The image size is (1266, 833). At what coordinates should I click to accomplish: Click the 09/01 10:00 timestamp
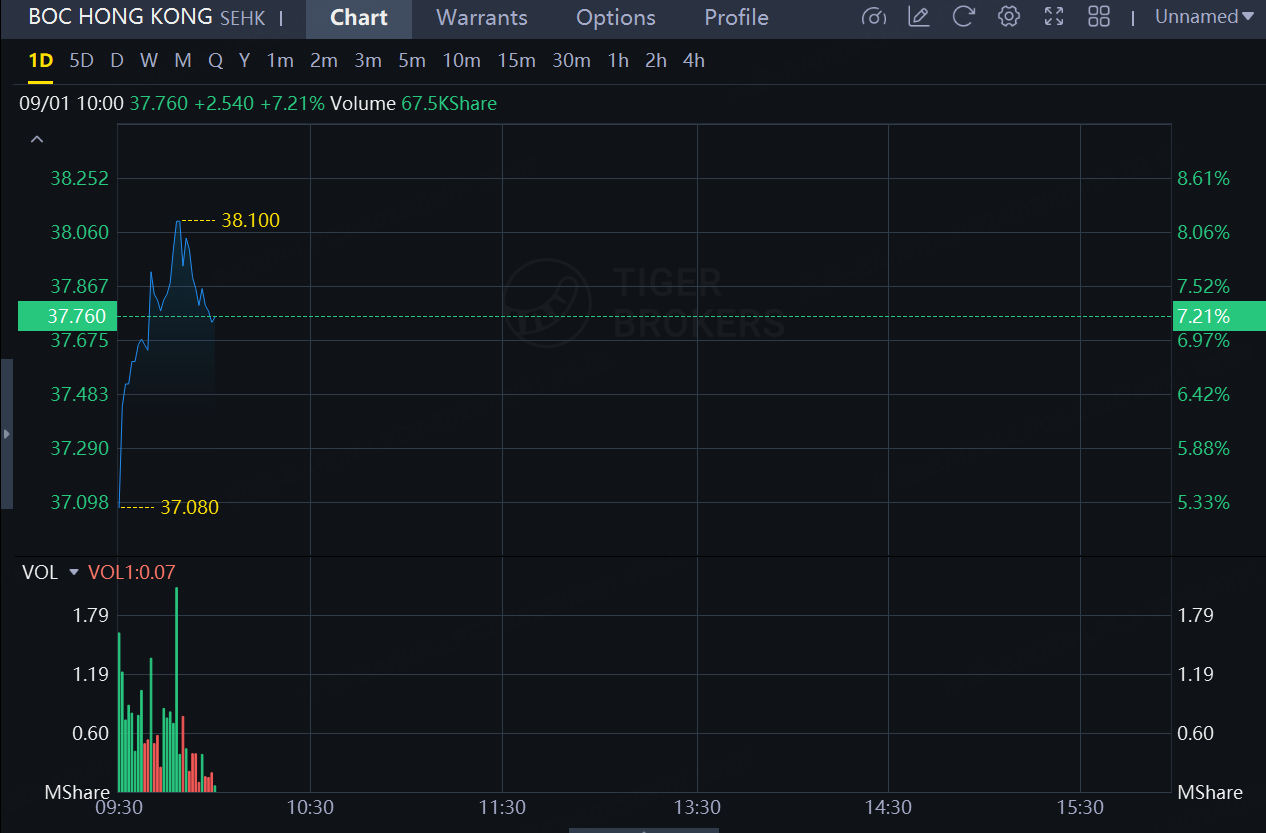click(70, 103)
